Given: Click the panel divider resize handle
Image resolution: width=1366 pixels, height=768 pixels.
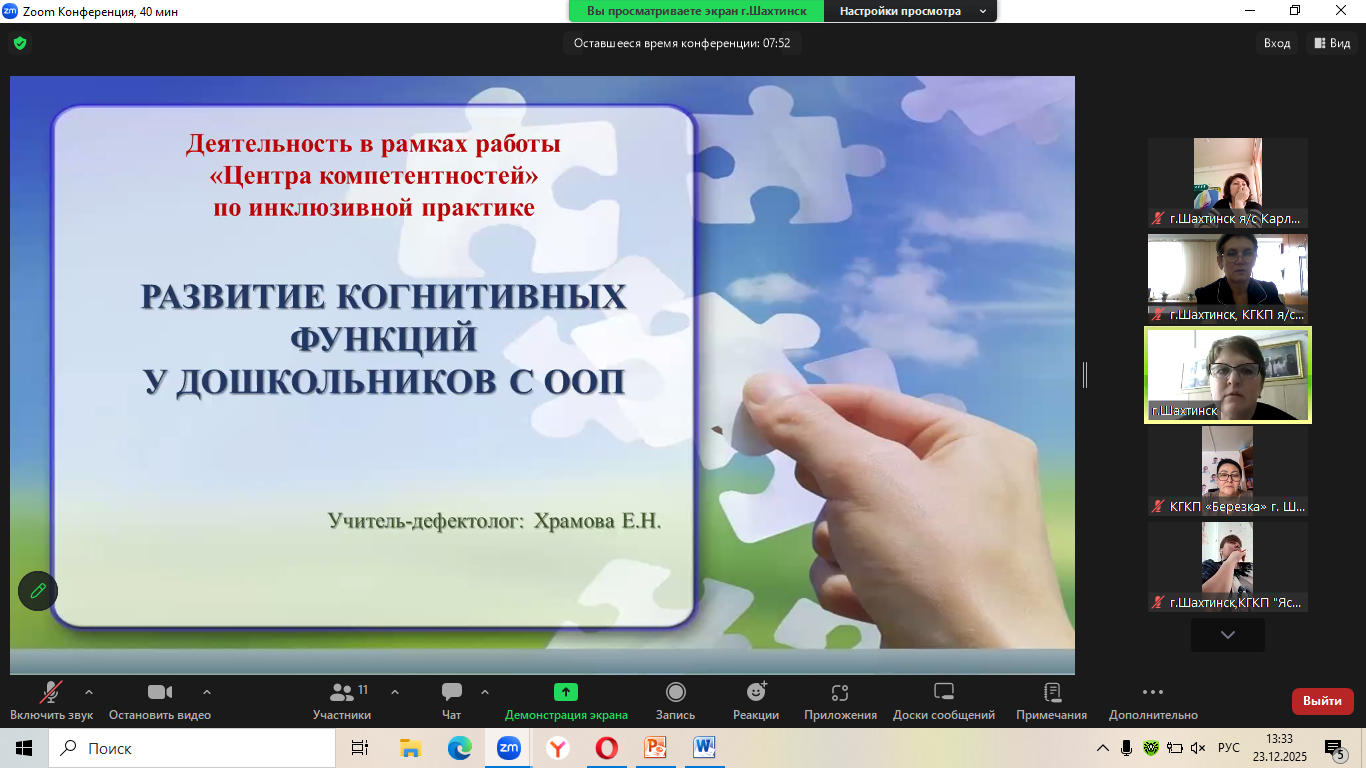Looking at the screenshot, I should [x=1085, y=375].
